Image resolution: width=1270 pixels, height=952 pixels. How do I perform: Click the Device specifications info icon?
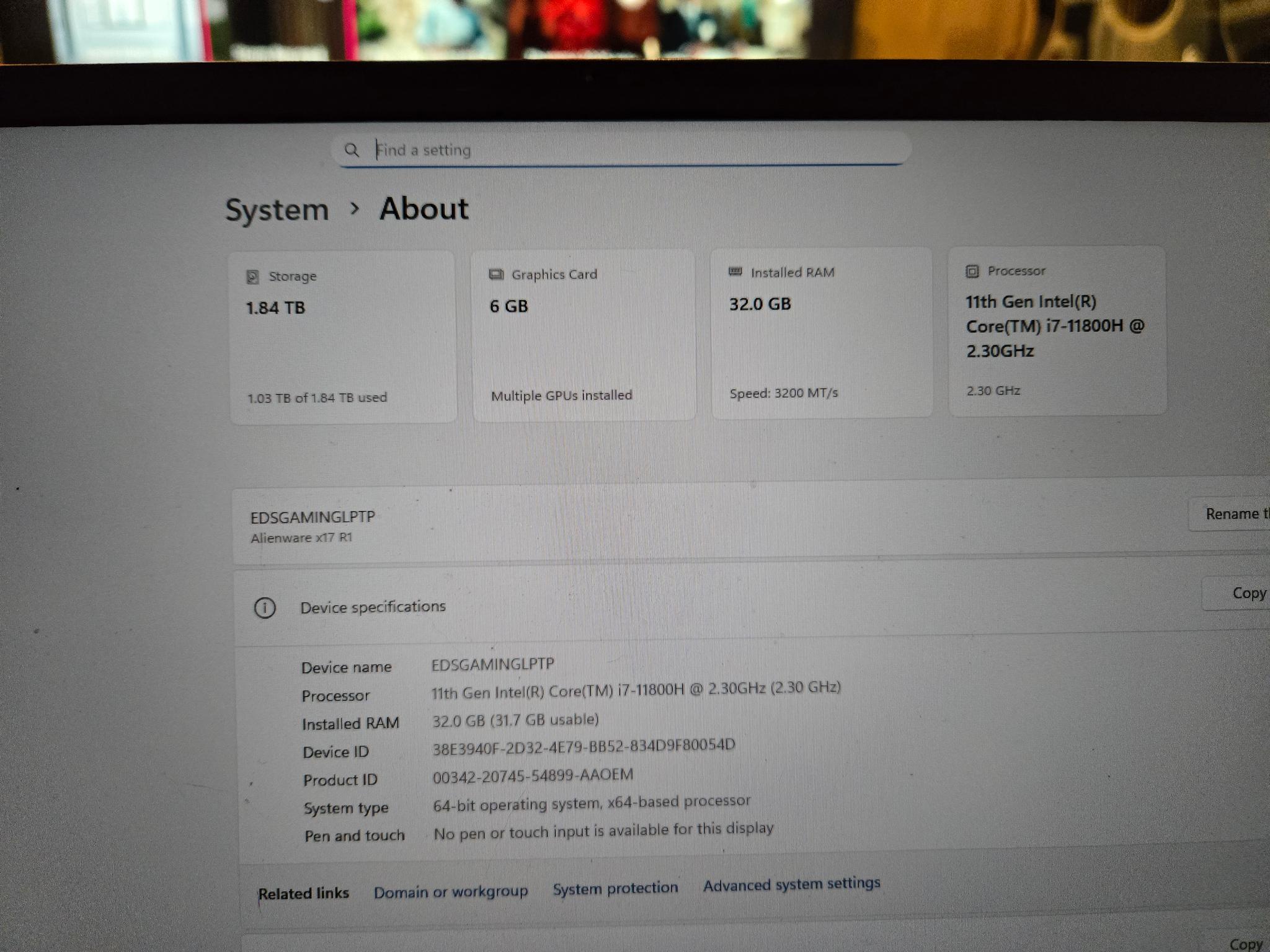tap(265, 608)
